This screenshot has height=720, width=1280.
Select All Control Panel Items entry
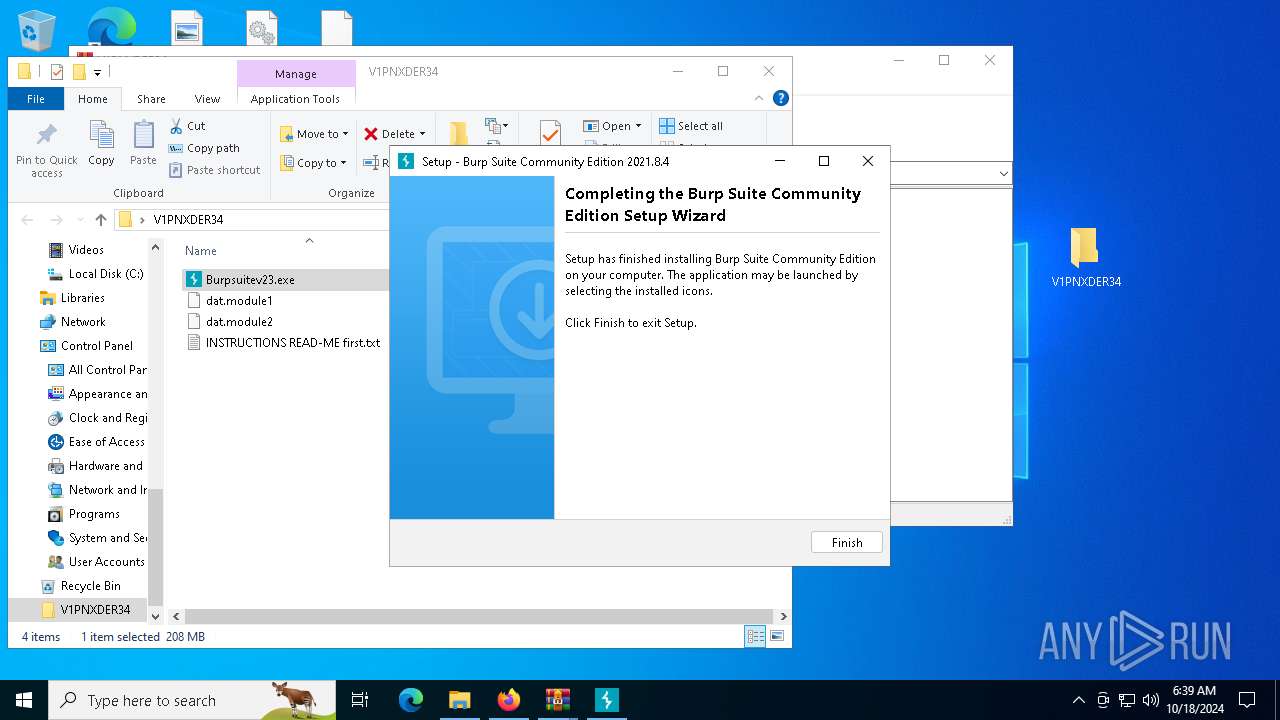[98, 370]
